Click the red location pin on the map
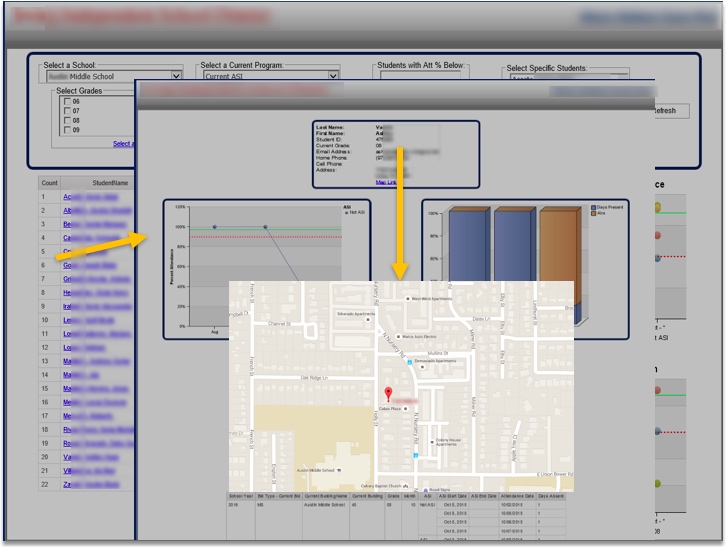This screenshot has height=547, width=726. point(388,394)
